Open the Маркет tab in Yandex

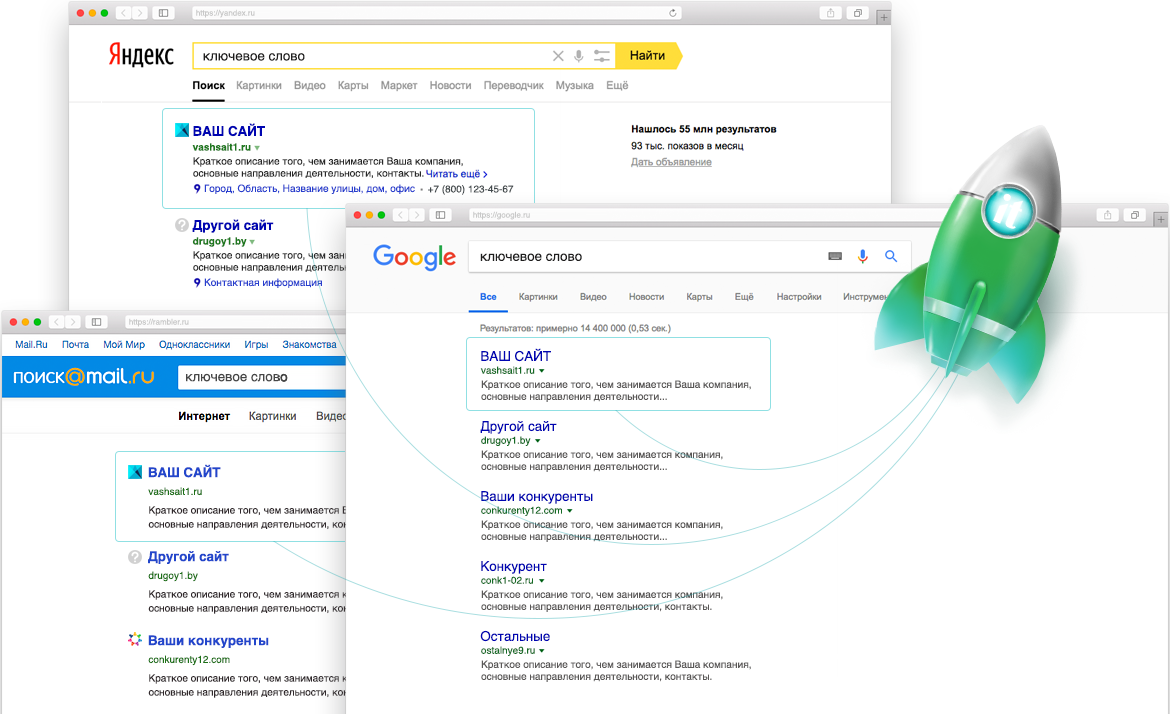tap(399, 85)
